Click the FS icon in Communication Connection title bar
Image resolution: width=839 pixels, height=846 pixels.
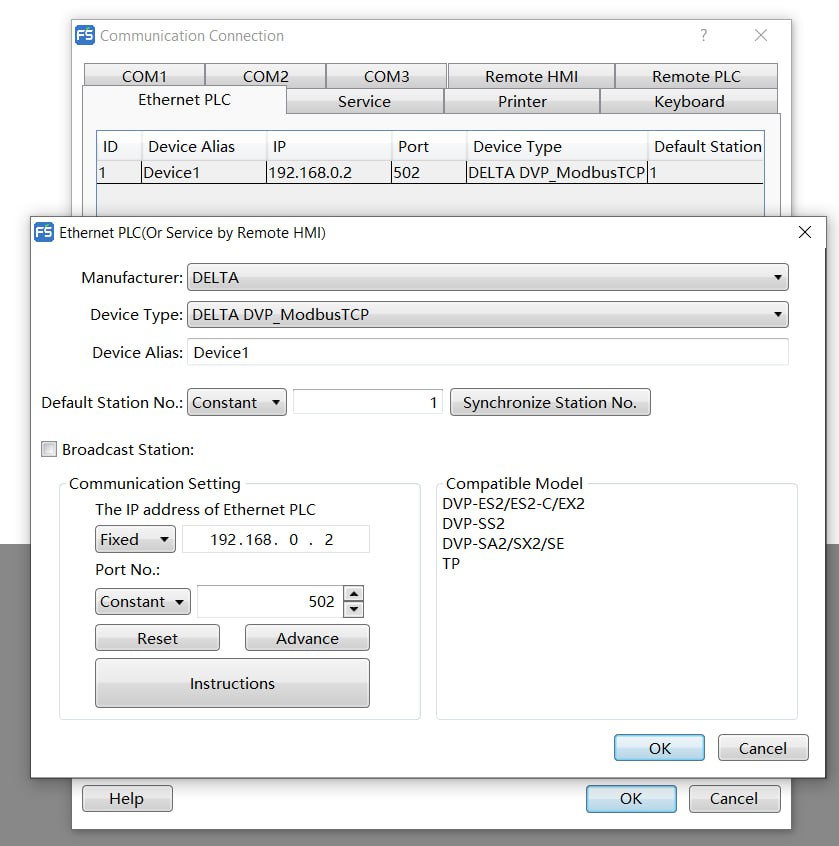pos(85,36)
